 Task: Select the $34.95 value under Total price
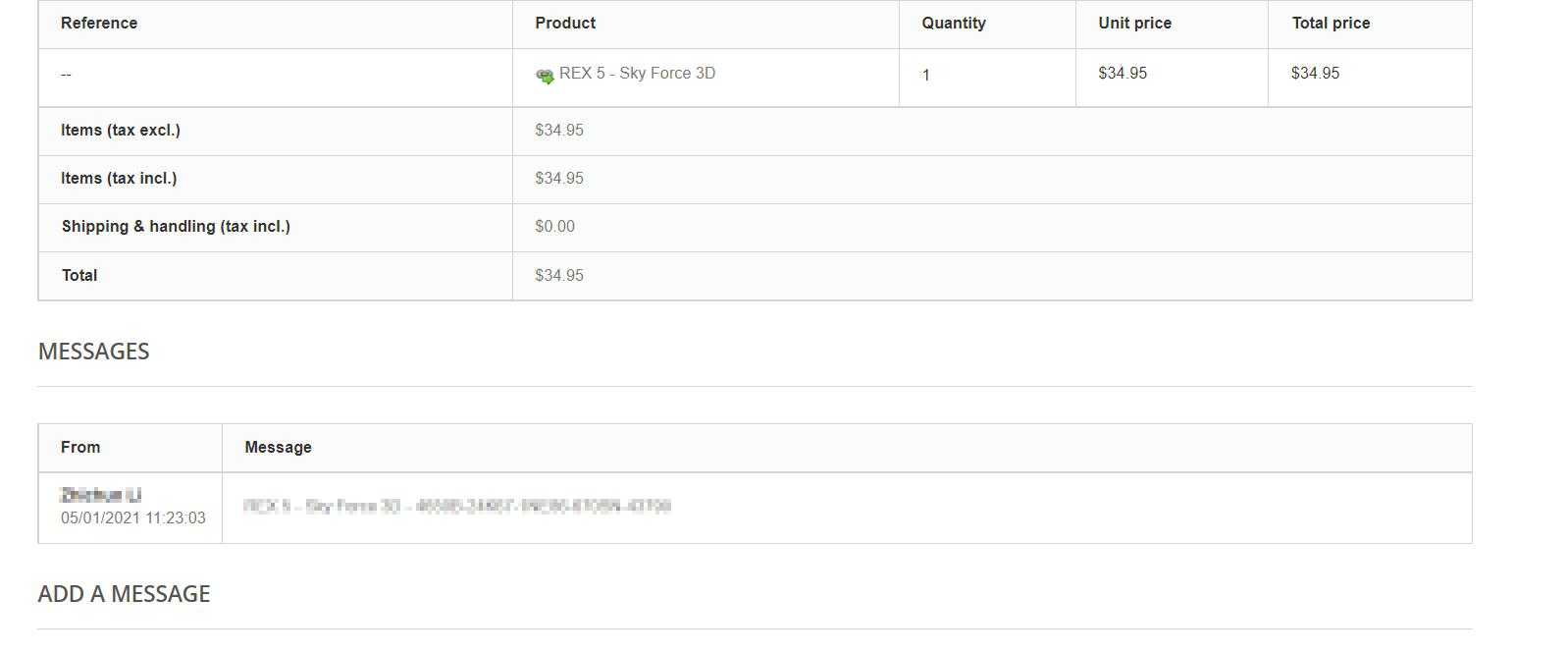[x=1315, y=74]
